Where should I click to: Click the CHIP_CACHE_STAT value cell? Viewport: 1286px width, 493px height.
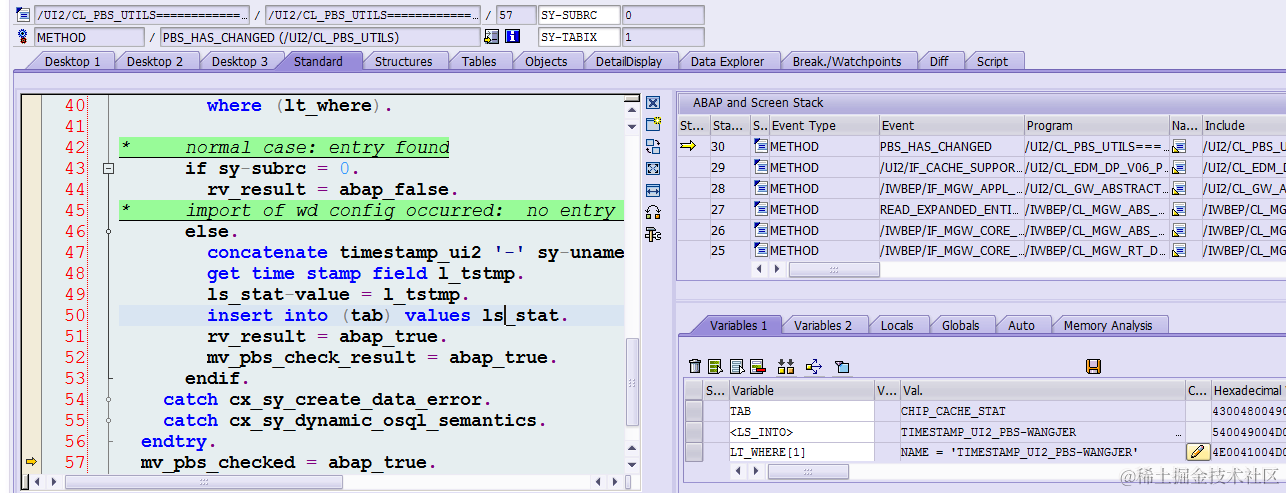point(1042,411)
